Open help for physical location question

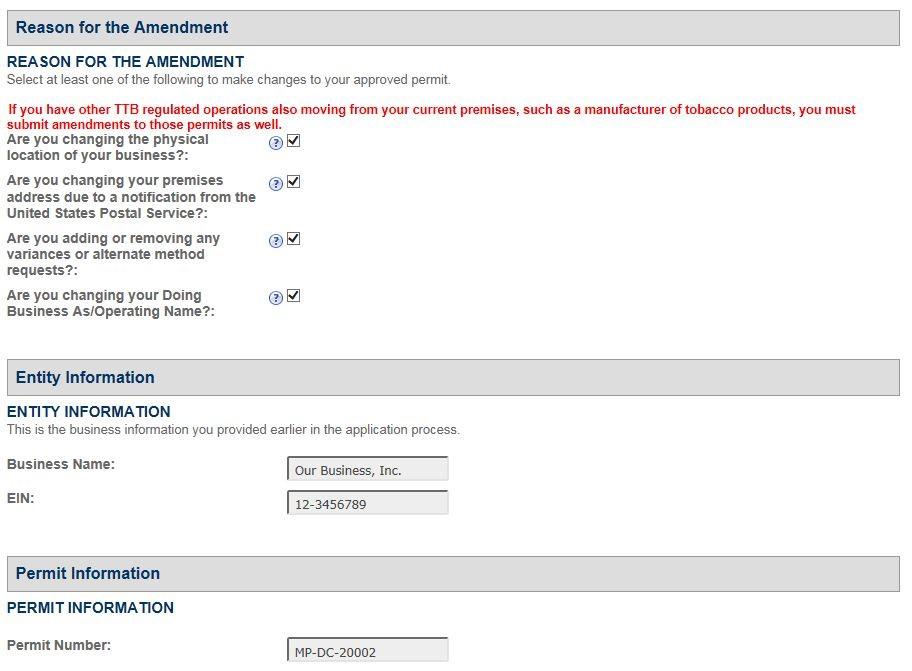click(276, 143)
